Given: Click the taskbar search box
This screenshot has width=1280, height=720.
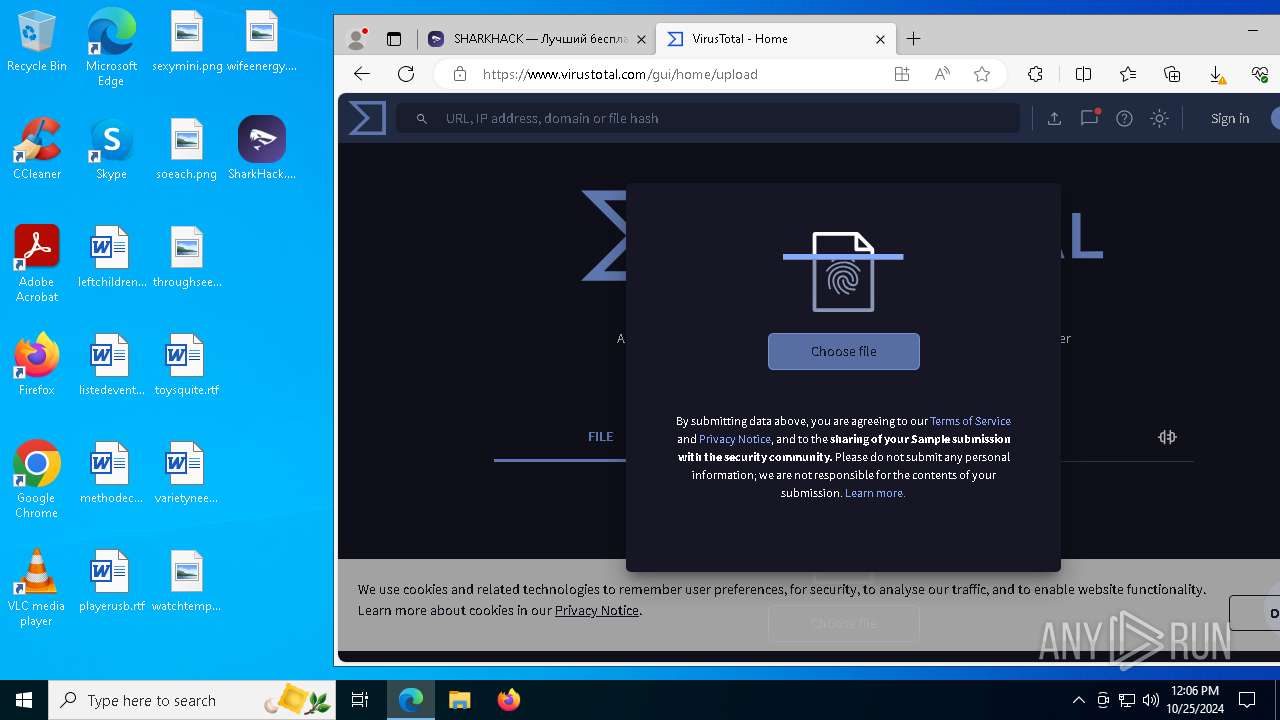Looking at the screenshot, I should pos(192,700).
